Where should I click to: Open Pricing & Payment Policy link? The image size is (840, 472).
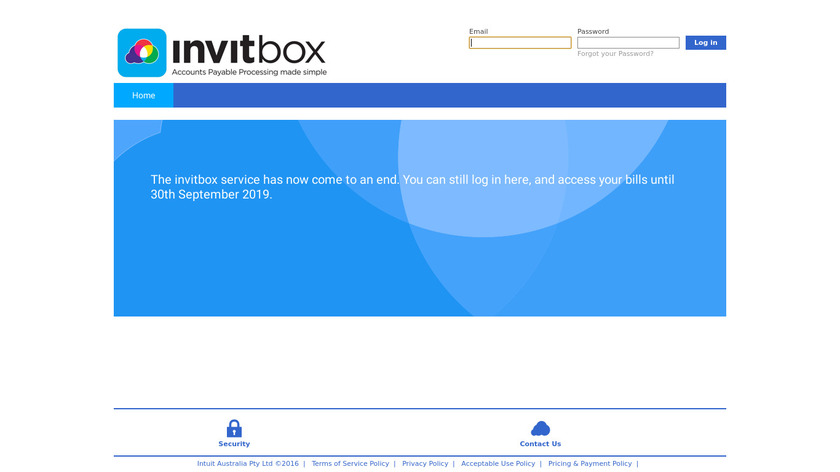pyautogui.click(x=590, y=463)
